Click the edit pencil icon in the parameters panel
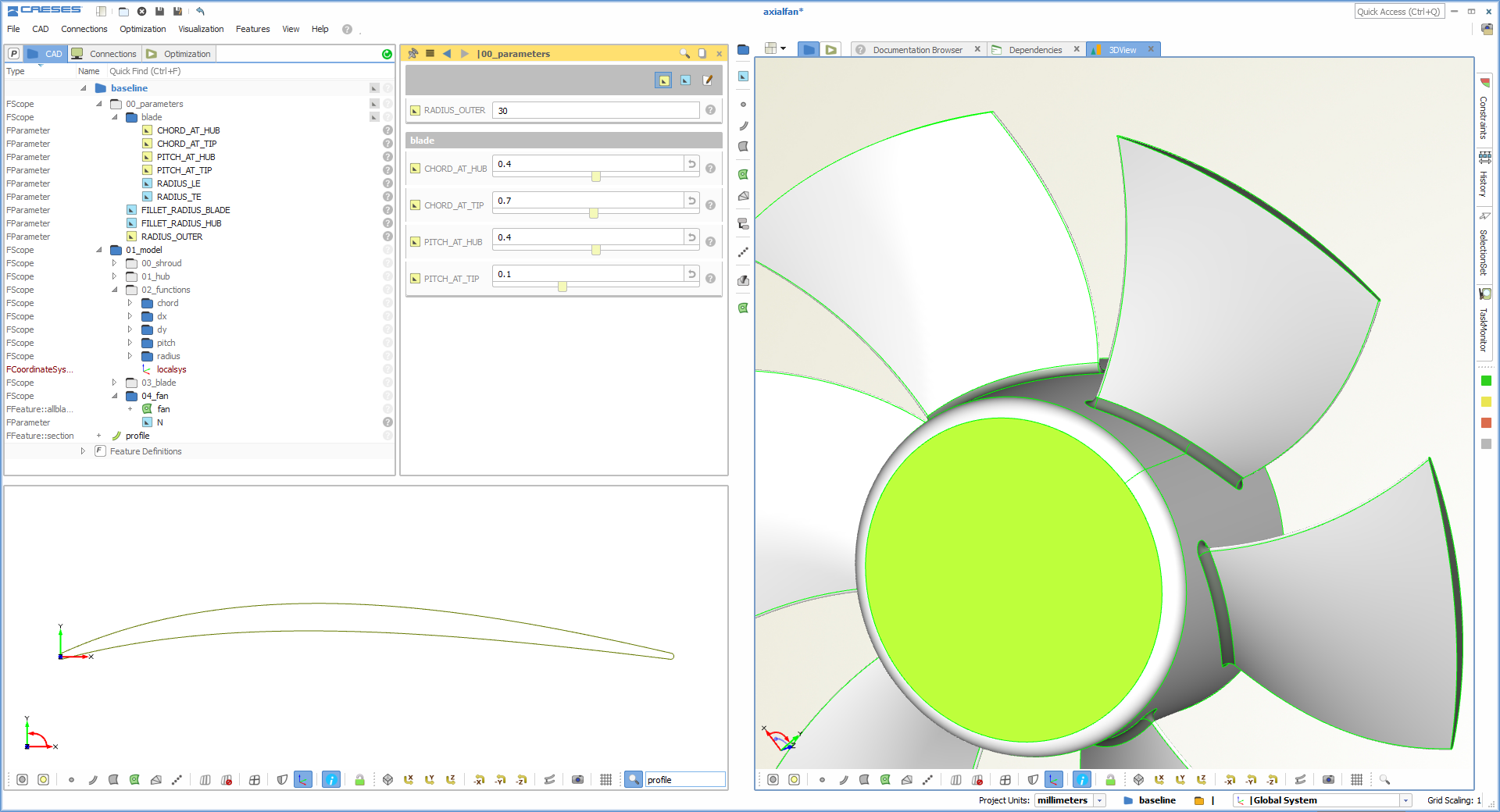Viewport: 1500px width, 812px height. [x=708, y=80]
